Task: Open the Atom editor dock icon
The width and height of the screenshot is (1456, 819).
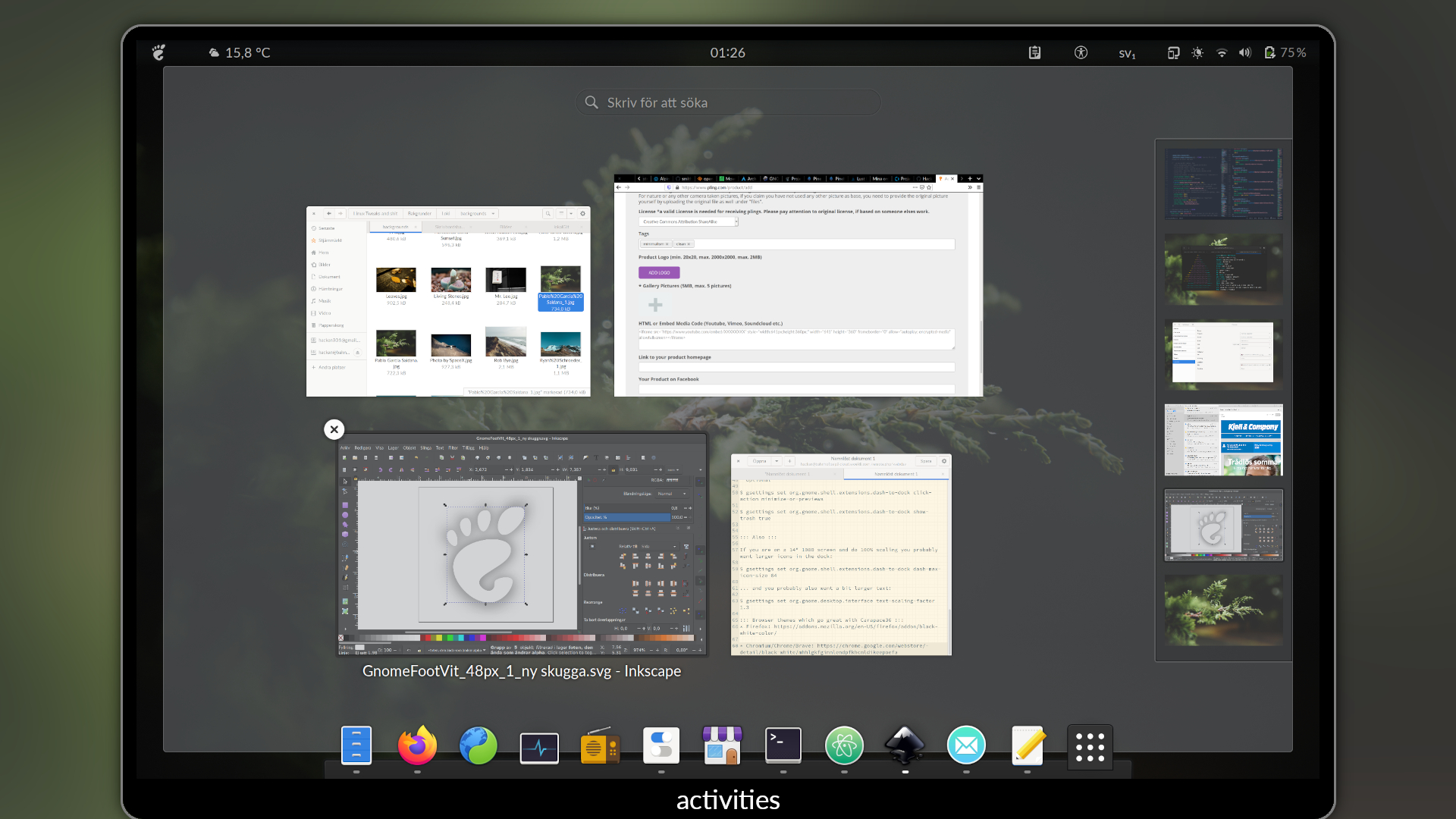Action: (x=844, y=746)
